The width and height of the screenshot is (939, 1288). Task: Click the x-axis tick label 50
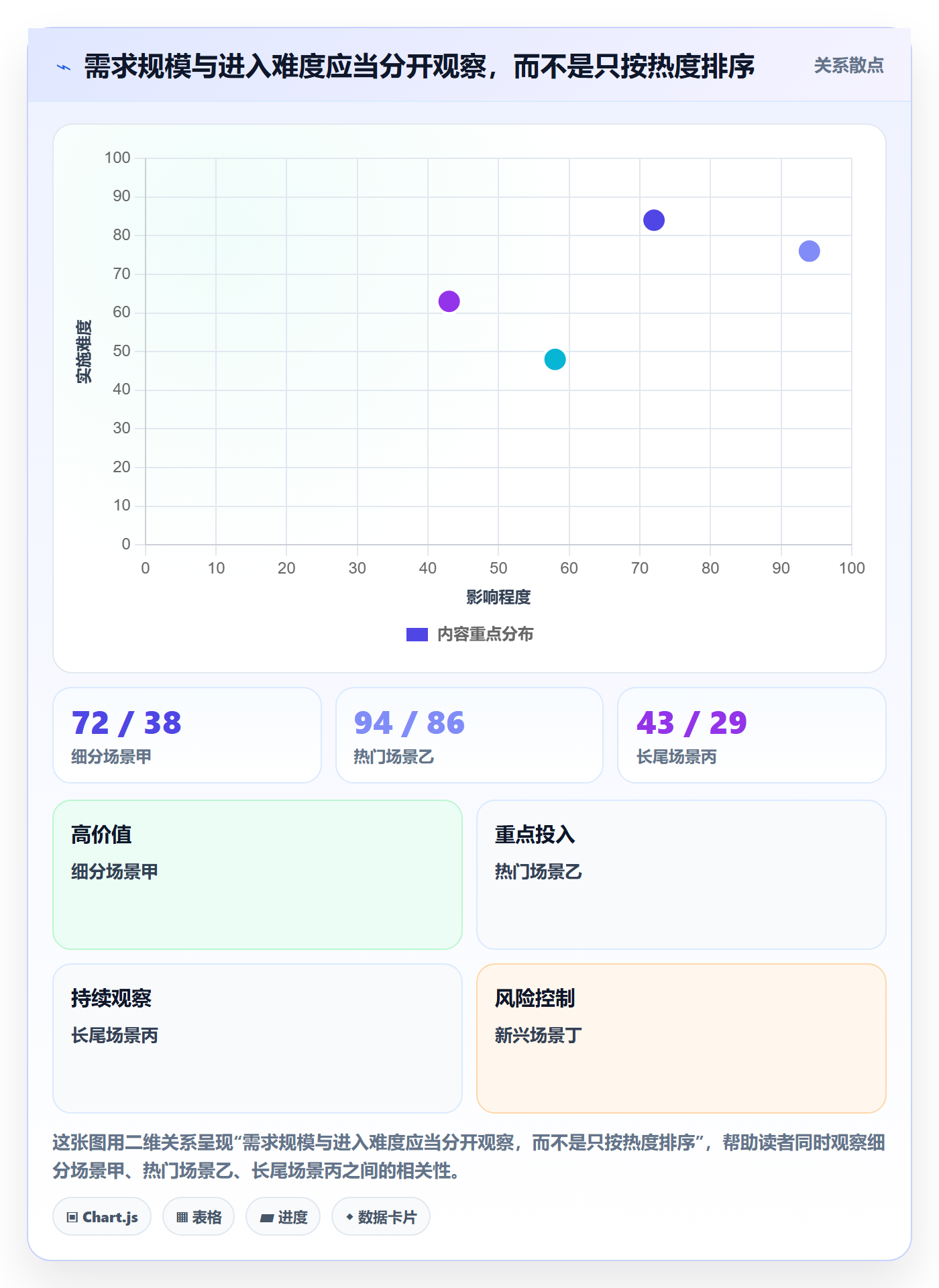pos(498,568)
